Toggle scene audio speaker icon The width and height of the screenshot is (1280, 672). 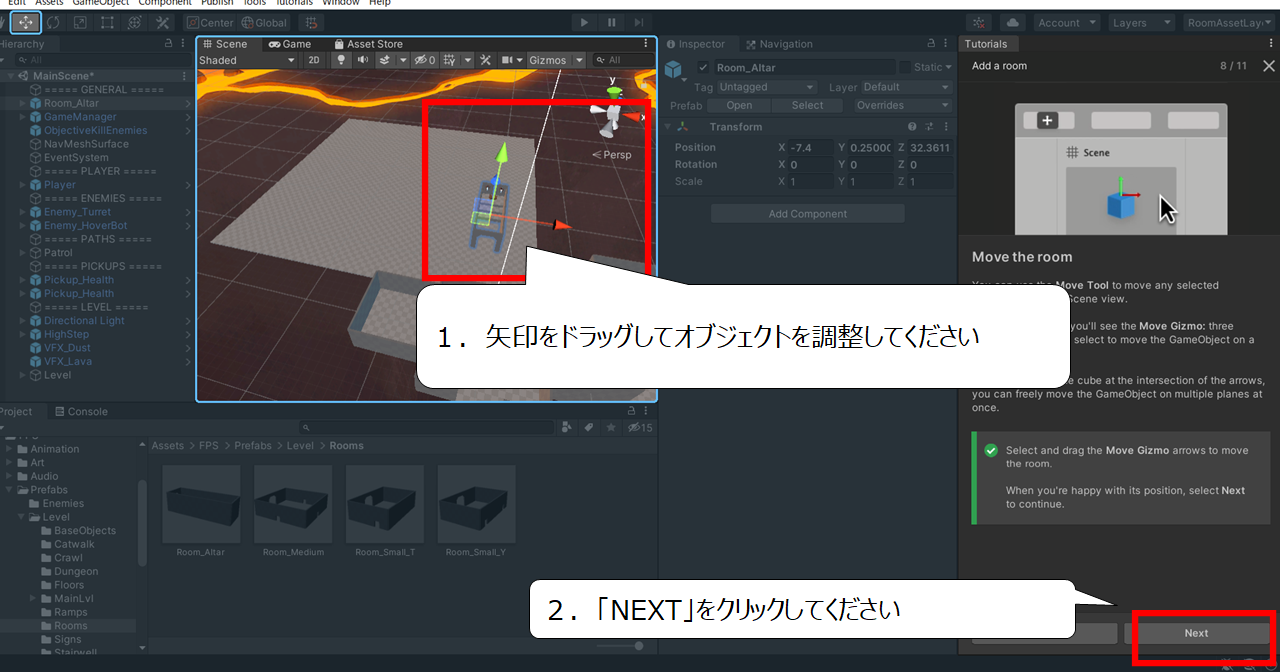(362, 60)
